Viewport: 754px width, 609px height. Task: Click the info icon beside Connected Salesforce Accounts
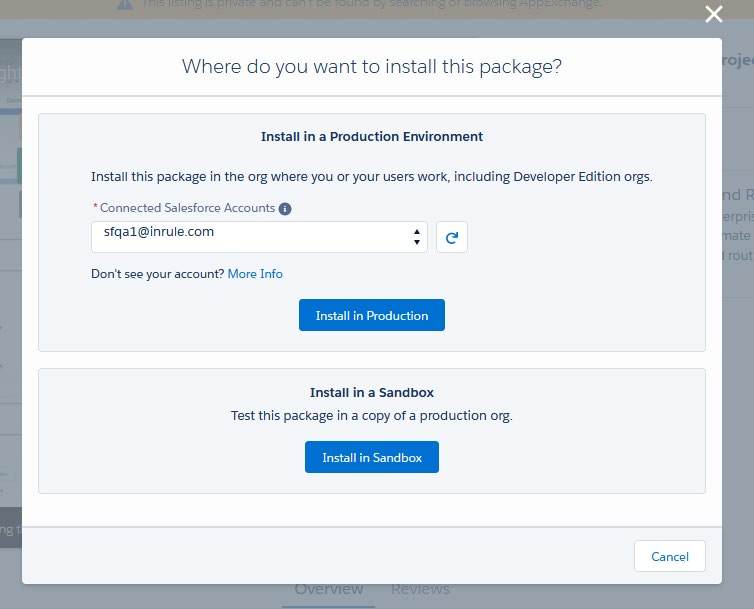point(285,209)
